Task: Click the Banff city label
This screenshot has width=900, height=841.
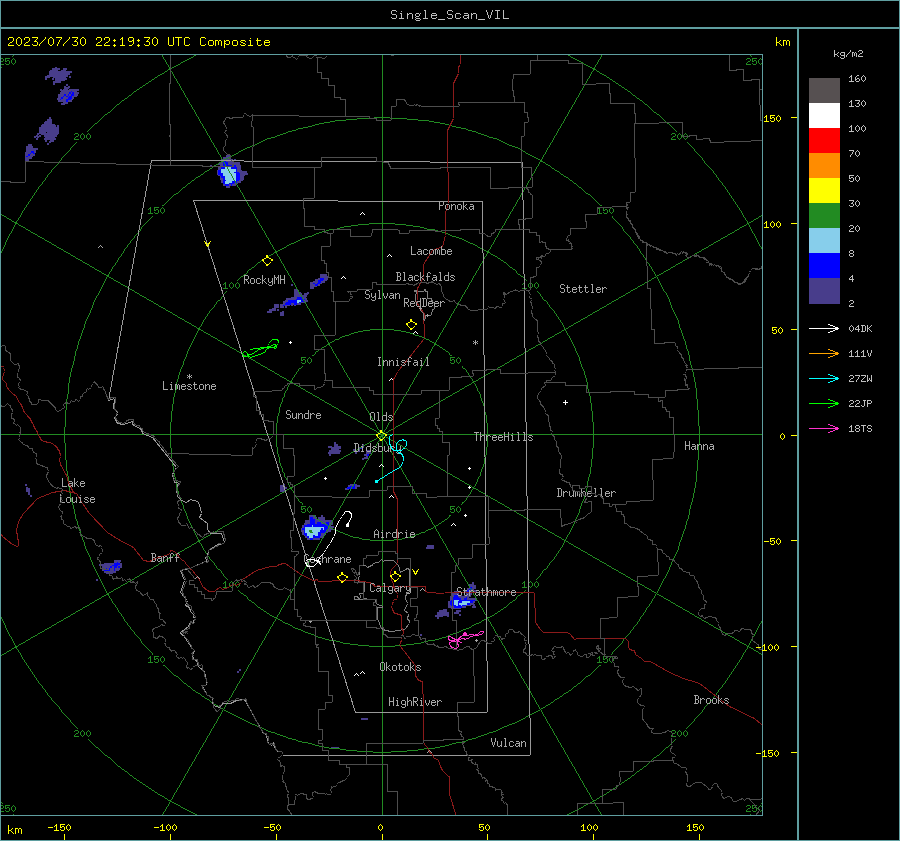Action: pyautogui.click(x=165, y=558)
